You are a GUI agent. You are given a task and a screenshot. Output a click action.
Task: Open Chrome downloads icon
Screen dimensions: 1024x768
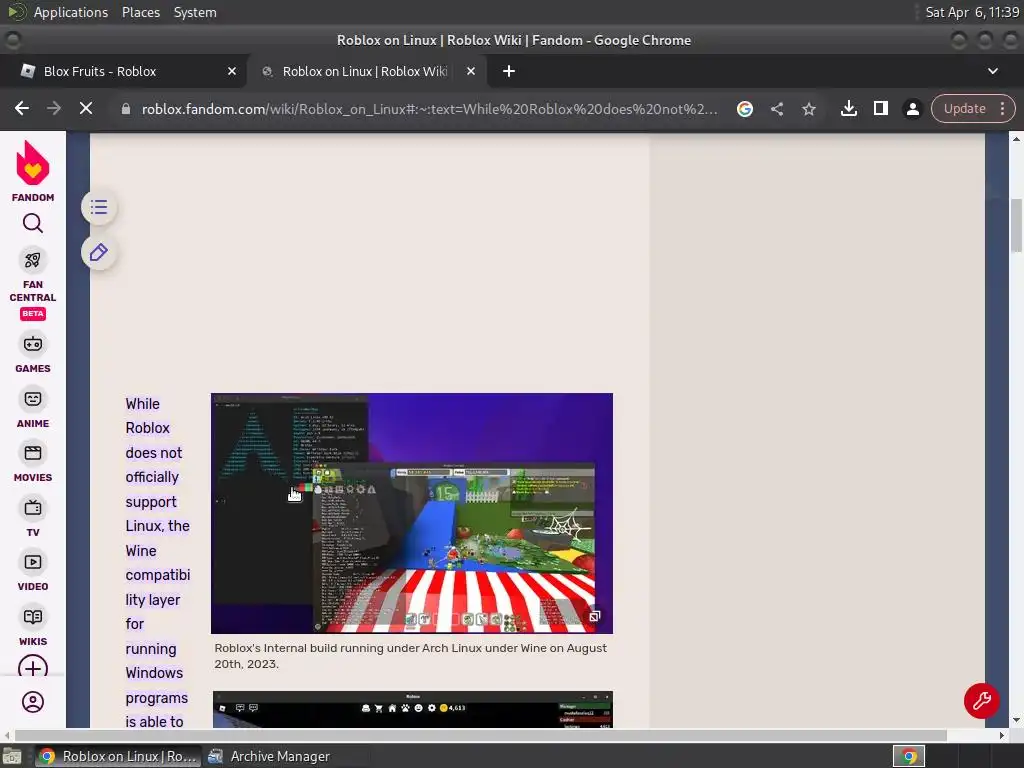point(848,108)
